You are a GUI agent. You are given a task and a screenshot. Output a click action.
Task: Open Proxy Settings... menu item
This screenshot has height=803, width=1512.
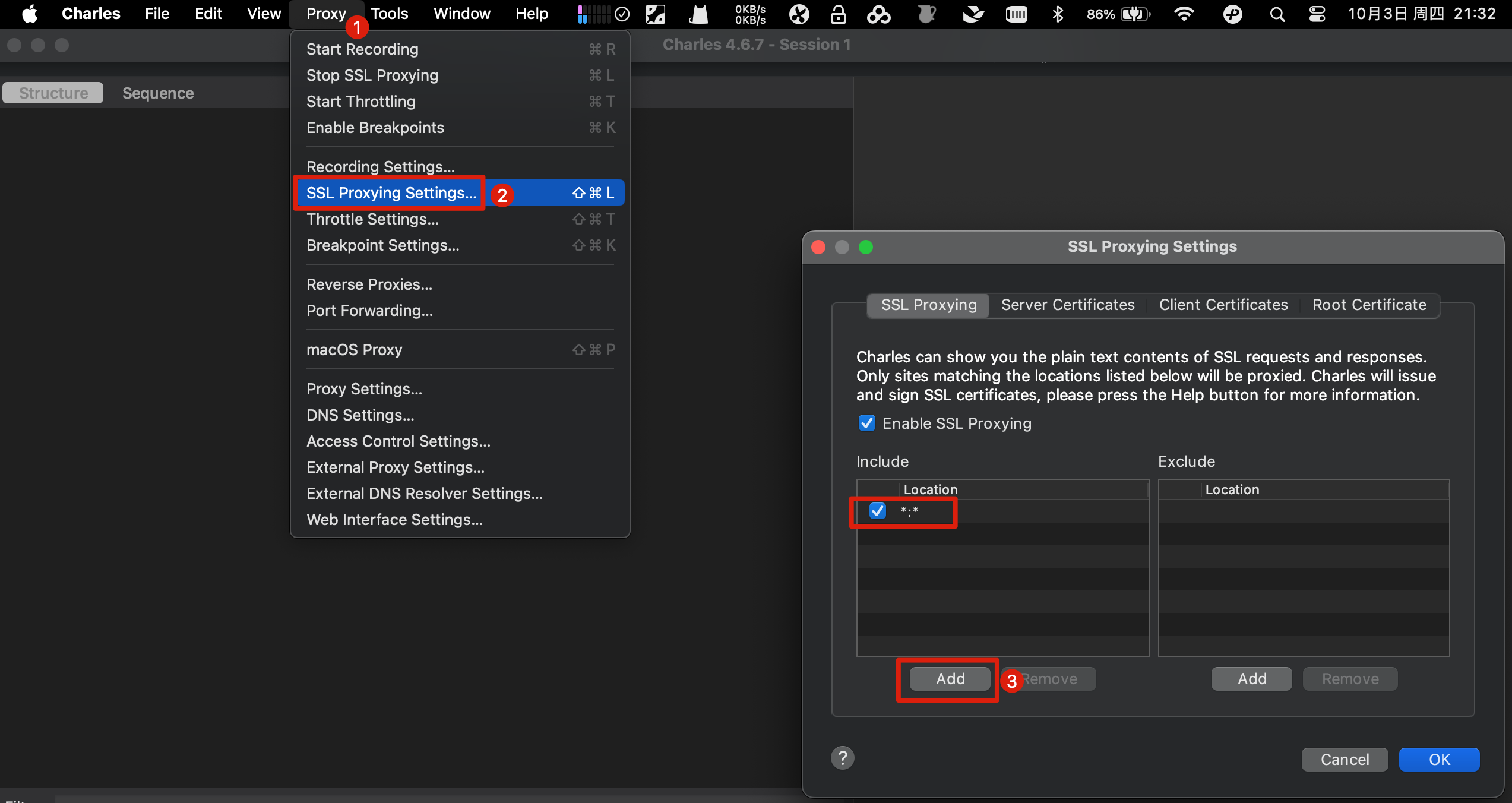click(460, 389)
